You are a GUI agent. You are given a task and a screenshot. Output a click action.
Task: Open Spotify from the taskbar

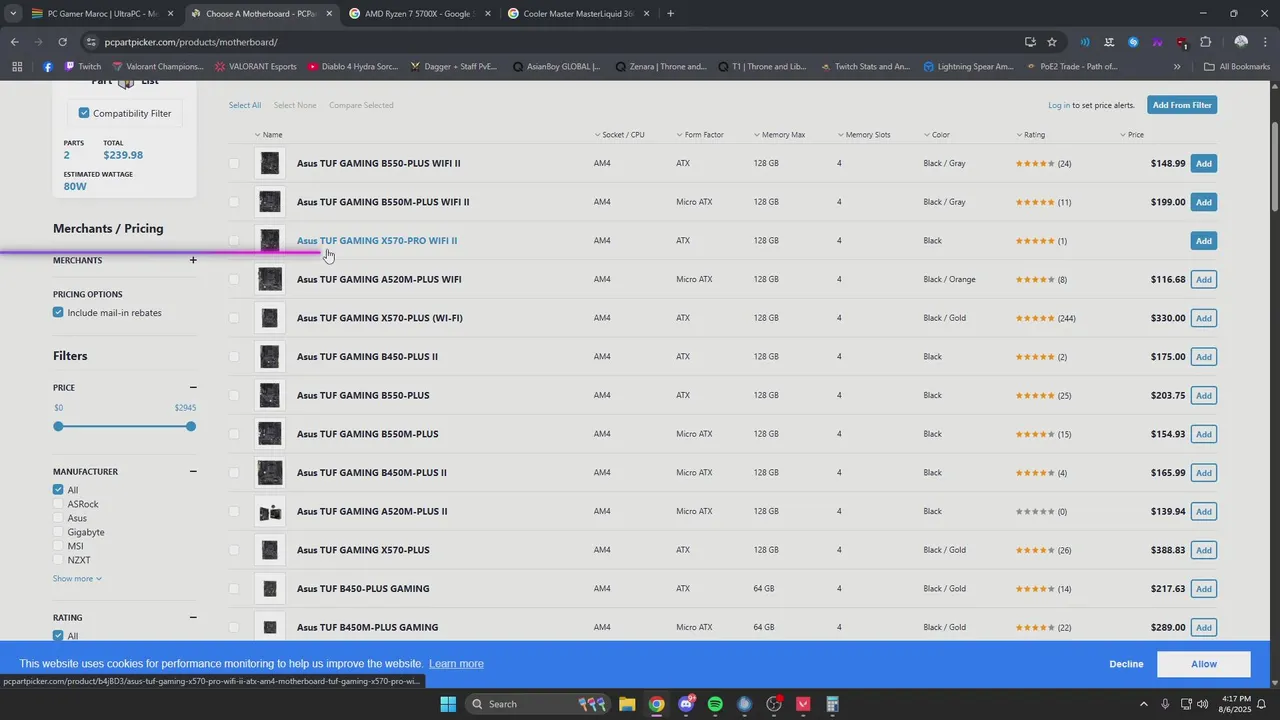pyautogui.click(x=715, y=704)
